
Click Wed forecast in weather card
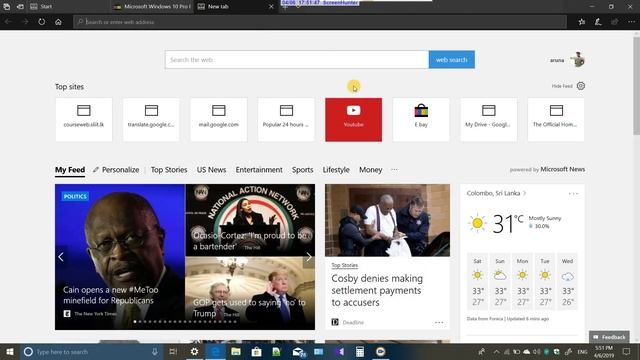(x=567, y=282)
